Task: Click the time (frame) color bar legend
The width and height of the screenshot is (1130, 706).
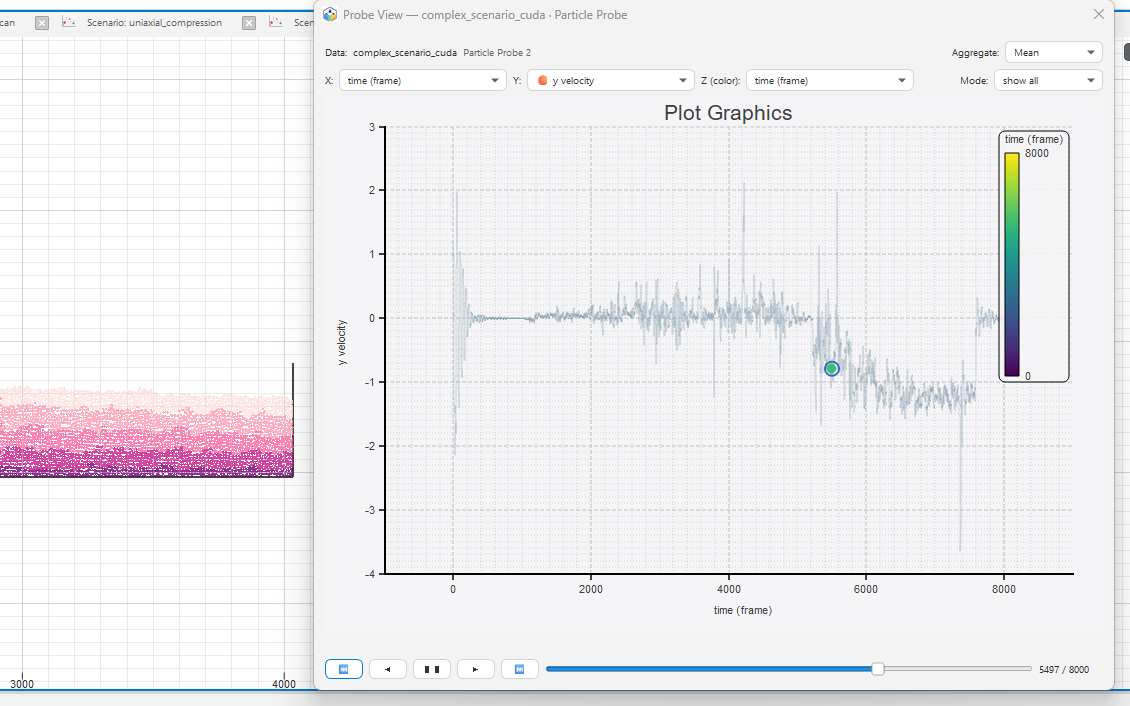Action: (1033, 256)
